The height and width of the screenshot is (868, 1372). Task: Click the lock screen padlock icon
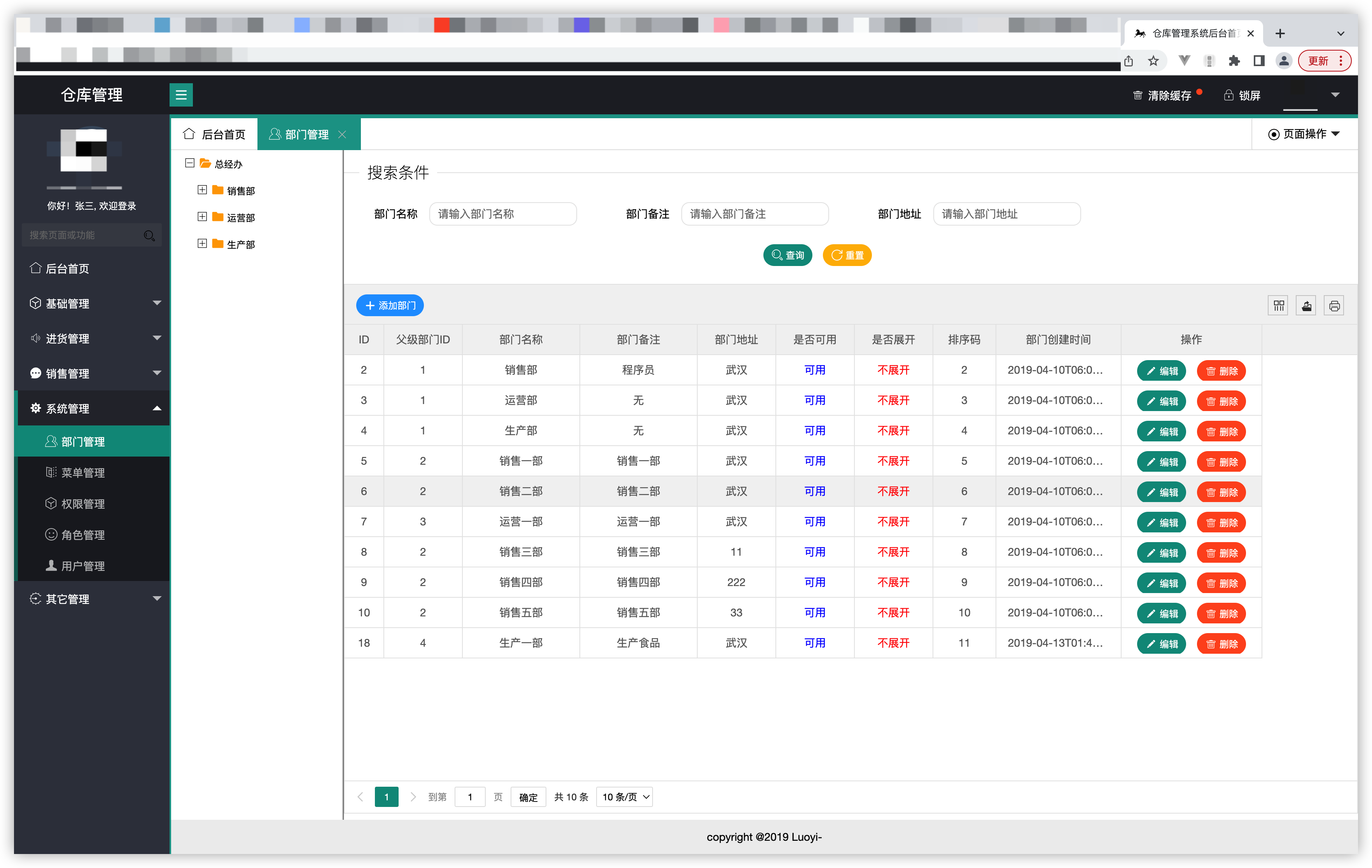[1228, 95]
